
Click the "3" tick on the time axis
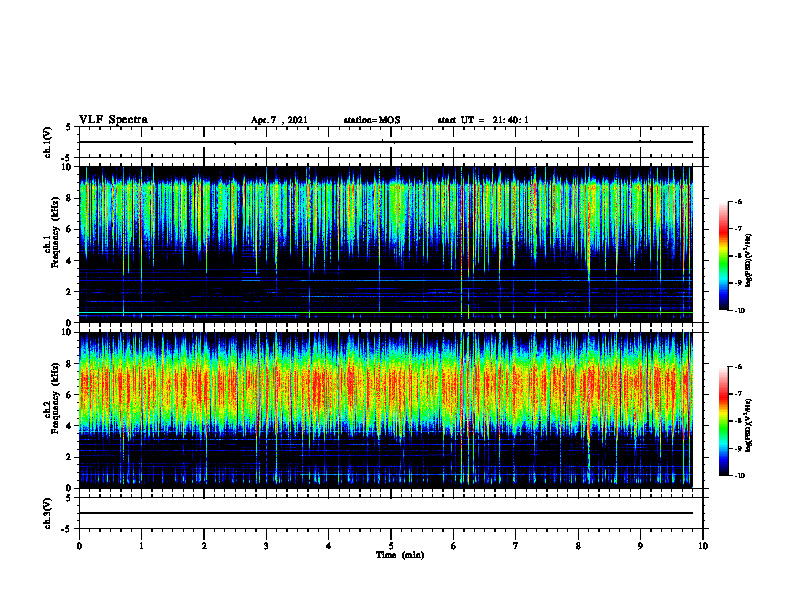(x=266, y=546)
